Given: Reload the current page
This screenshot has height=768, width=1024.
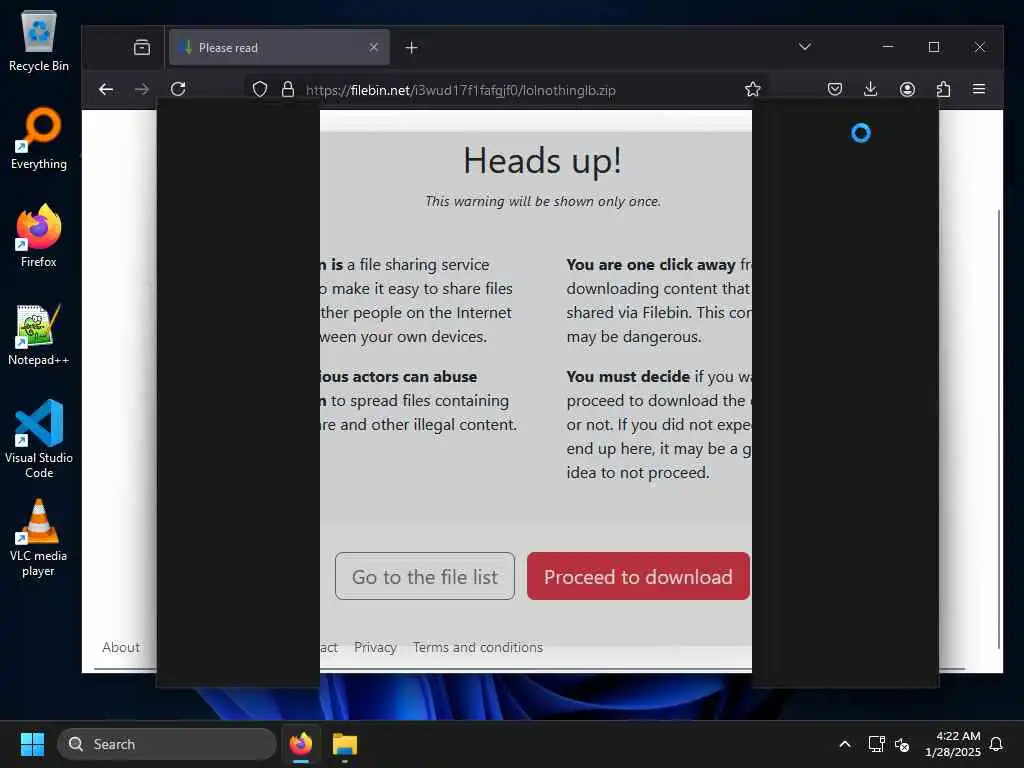Looking at the screenshot, I should point(178,89).
